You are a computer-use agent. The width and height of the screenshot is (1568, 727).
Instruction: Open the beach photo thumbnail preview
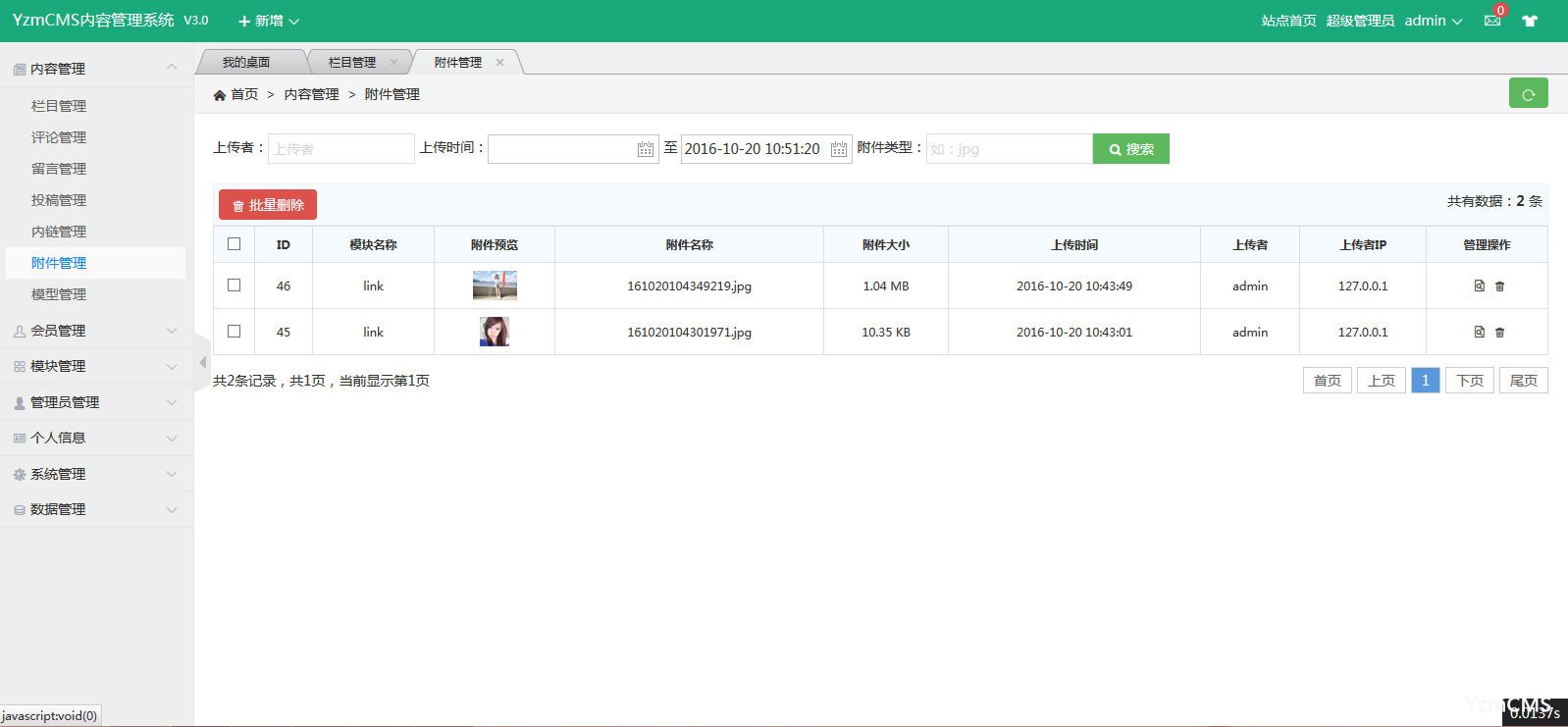coord(495,286)
